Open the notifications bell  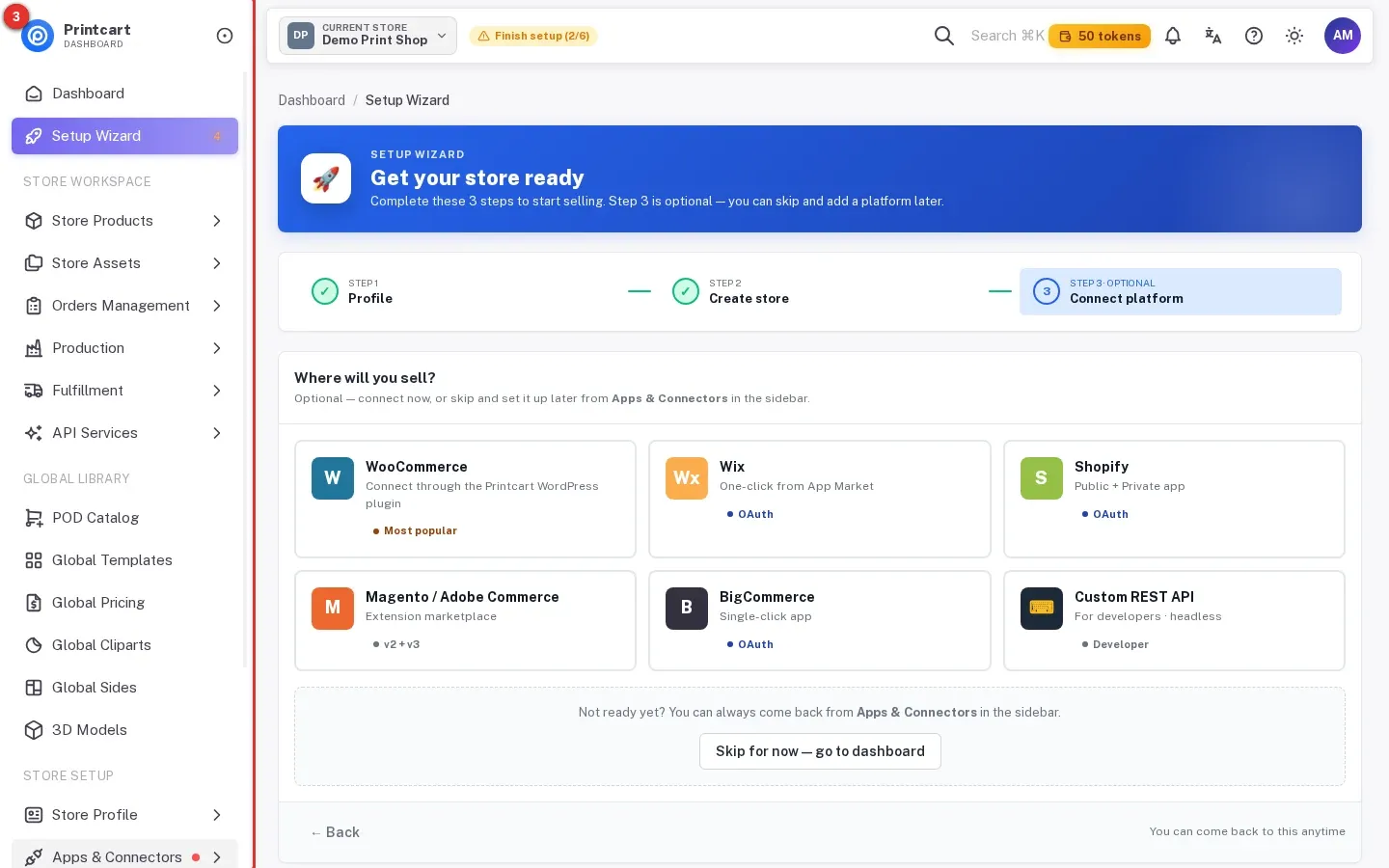pos(1173,36)
